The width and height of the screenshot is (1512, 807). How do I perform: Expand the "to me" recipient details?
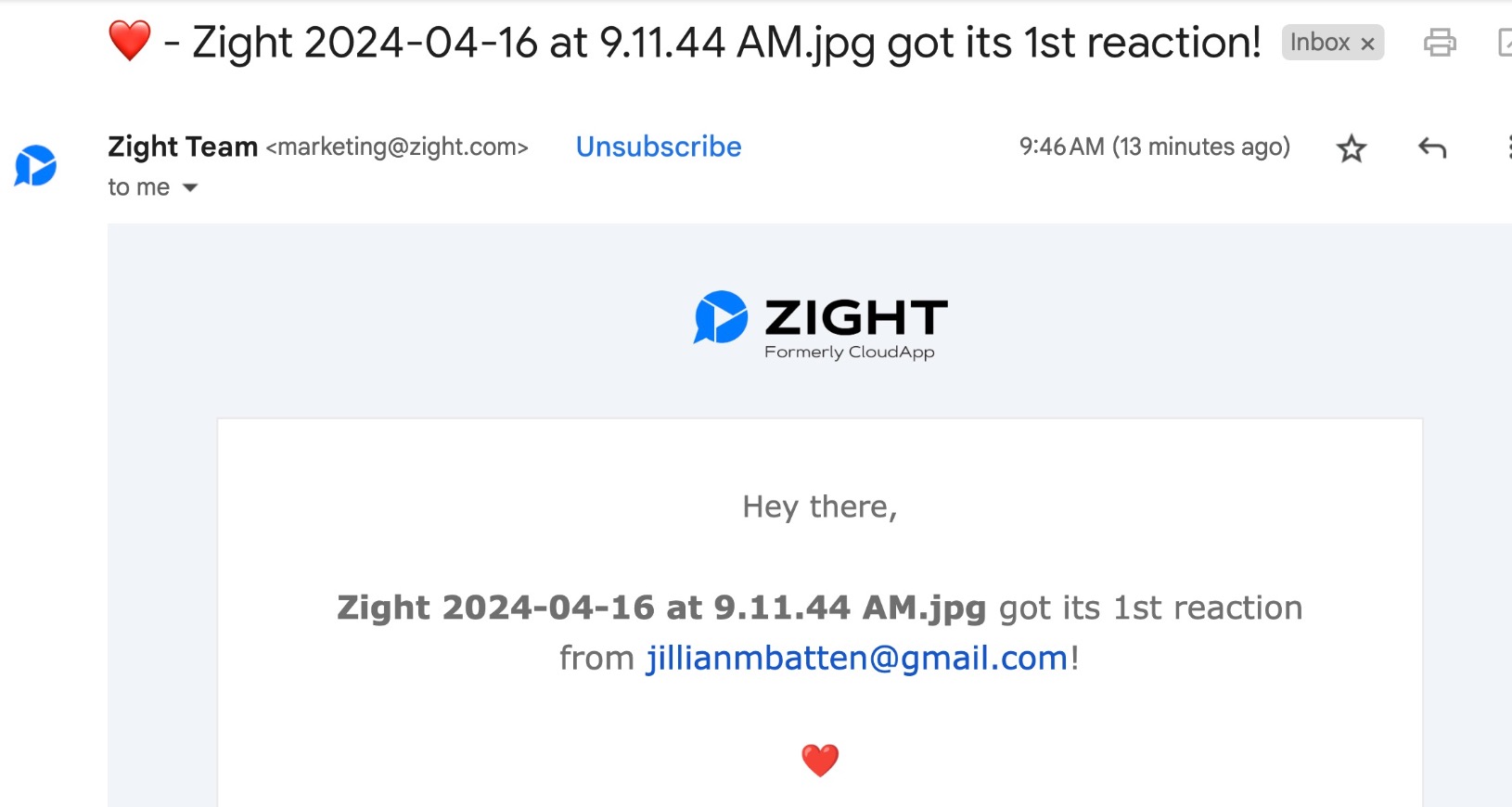tap(190, 187)
